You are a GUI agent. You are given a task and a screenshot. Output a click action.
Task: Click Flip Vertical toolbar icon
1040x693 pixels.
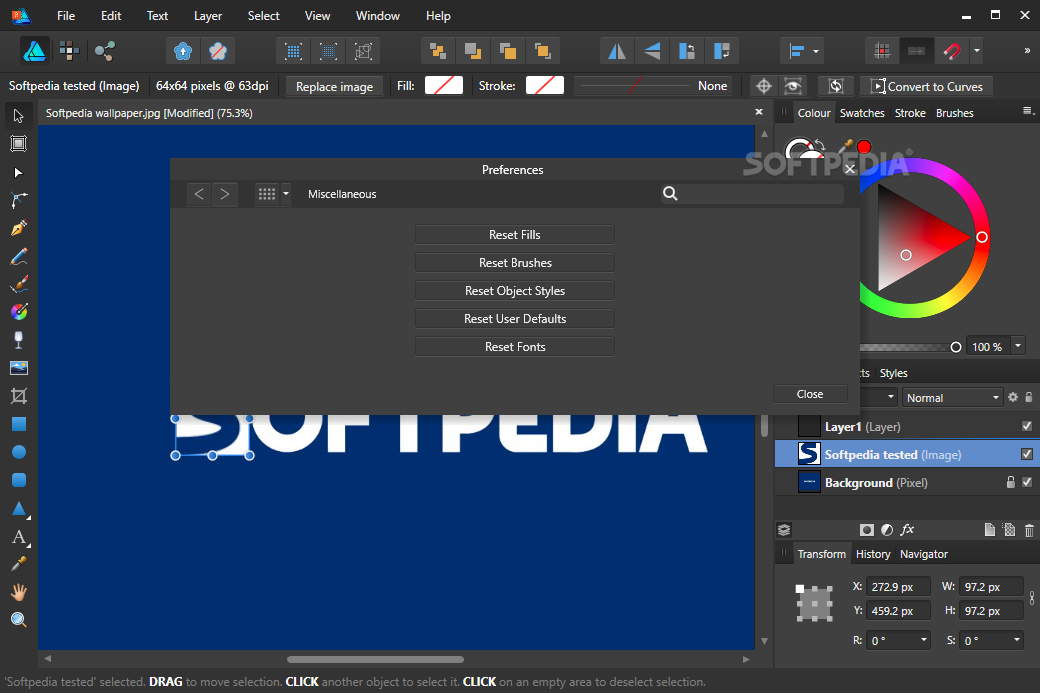tap(652, 51)
